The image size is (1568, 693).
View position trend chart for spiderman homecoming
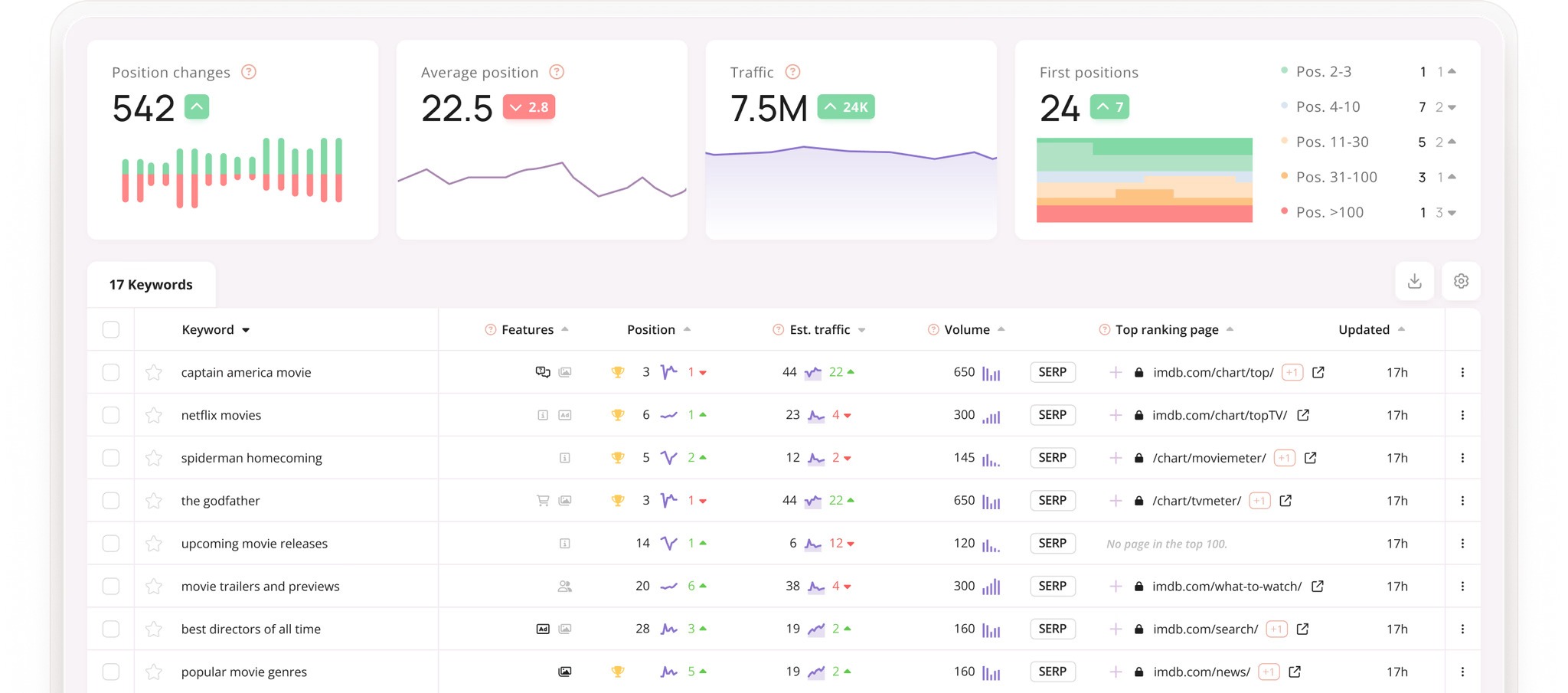[x=669, y=458]
